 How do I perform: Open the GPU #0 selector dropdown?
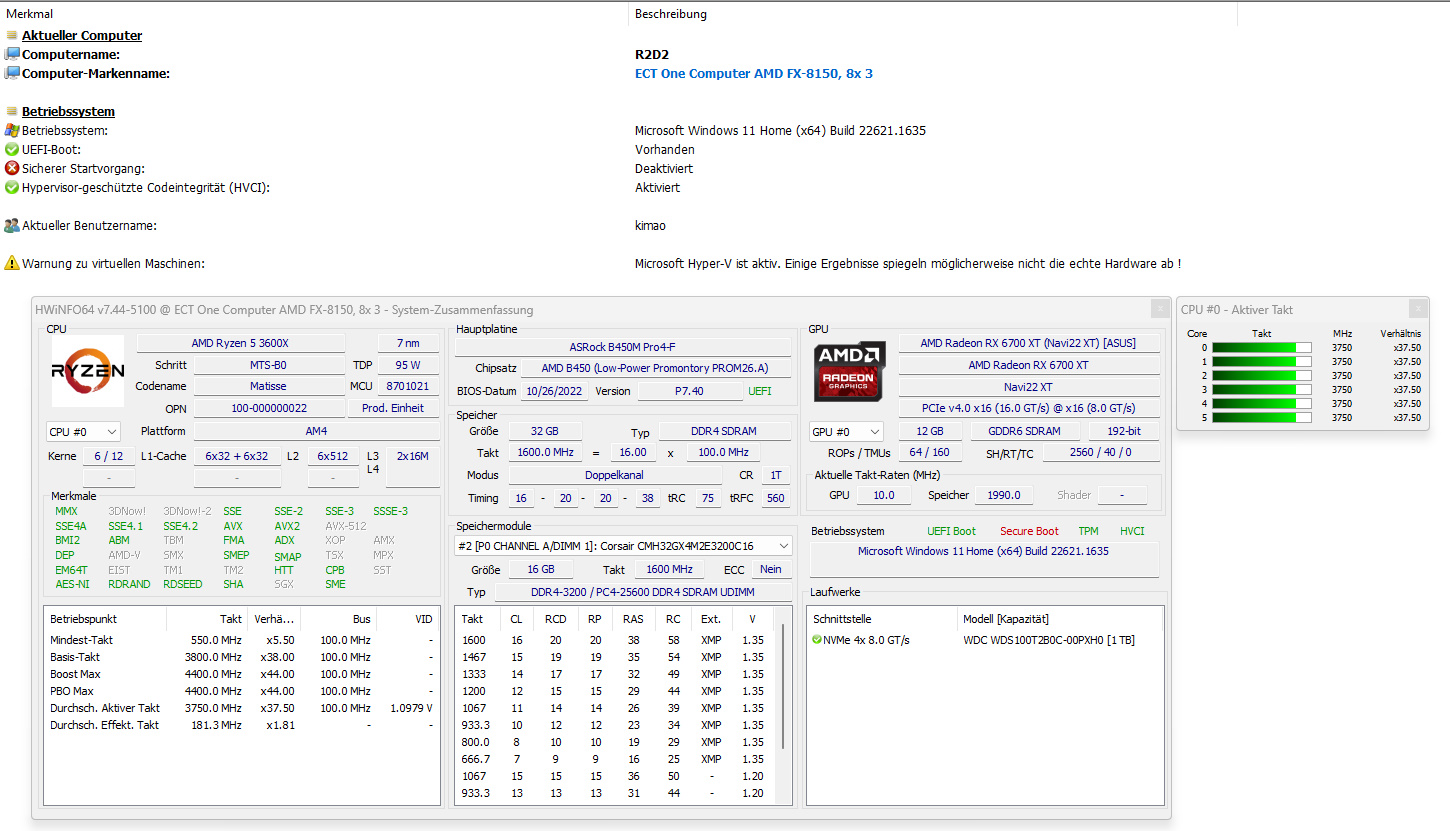(847, 431)
